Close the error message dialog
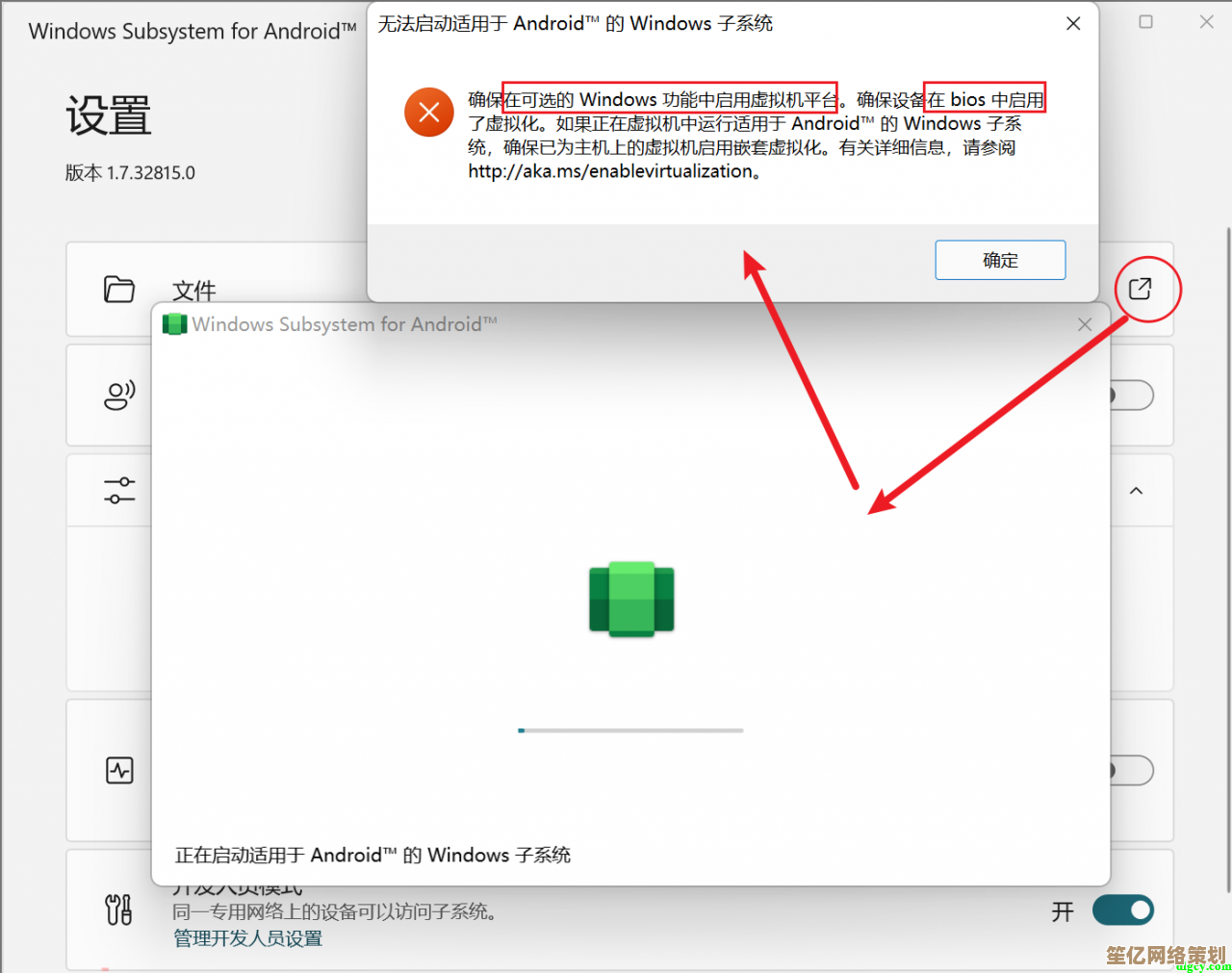This screenshot has height=973, width=1232. (x=1073, y=23)
